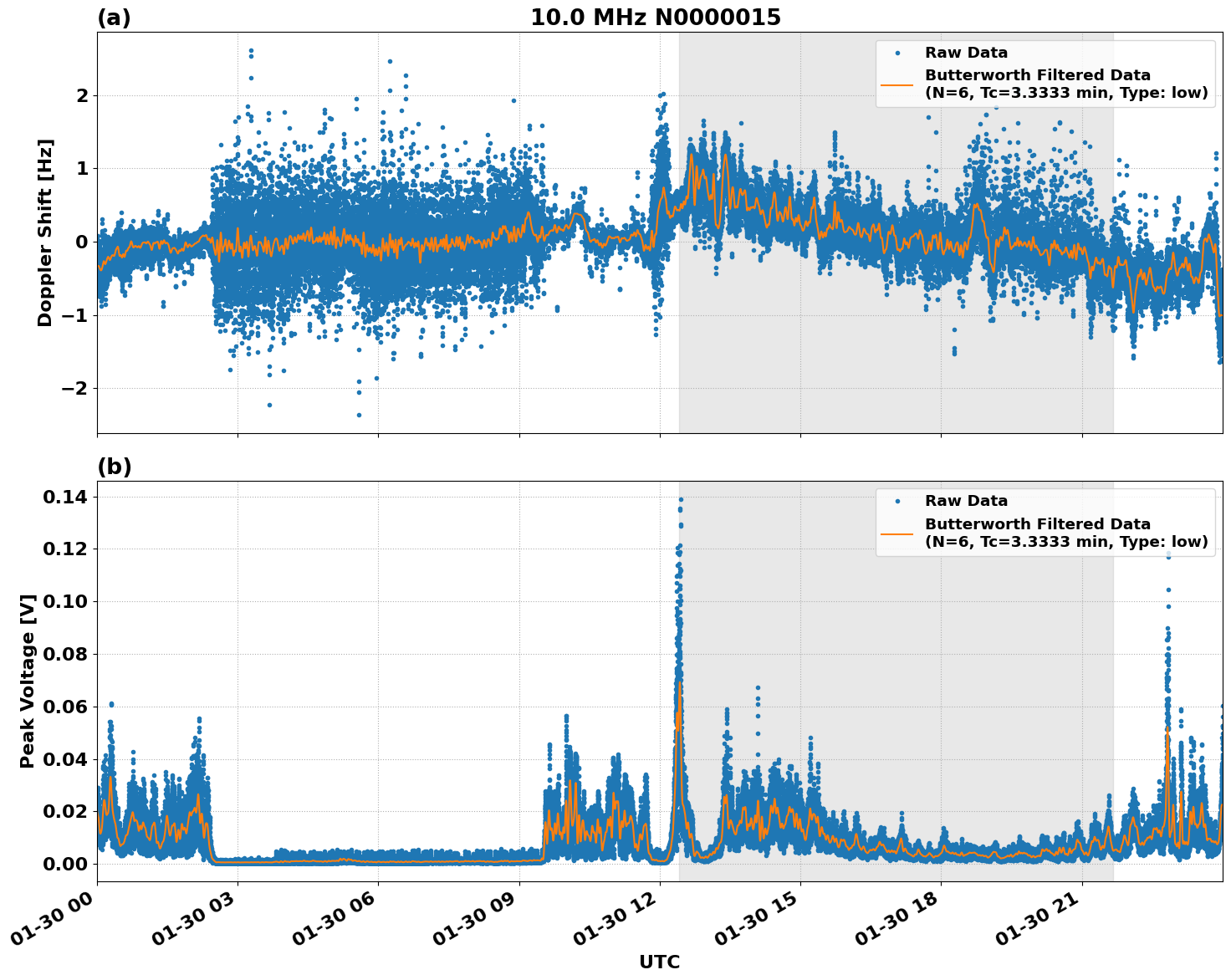This screenshot has height=980, width=1231.
Task: Click the Peak Voltage [V] axis label
Action: [30, 677]
